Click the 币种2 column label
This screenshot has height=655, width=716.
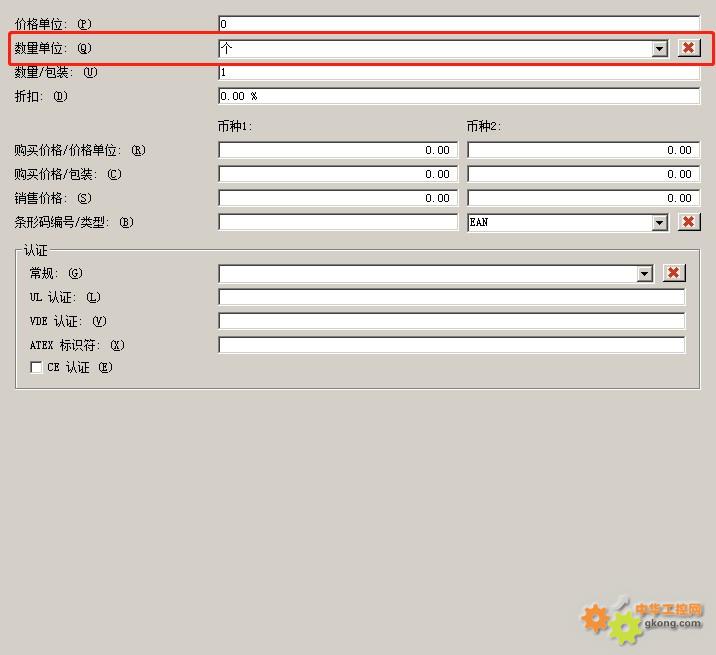tap(484, 126)
